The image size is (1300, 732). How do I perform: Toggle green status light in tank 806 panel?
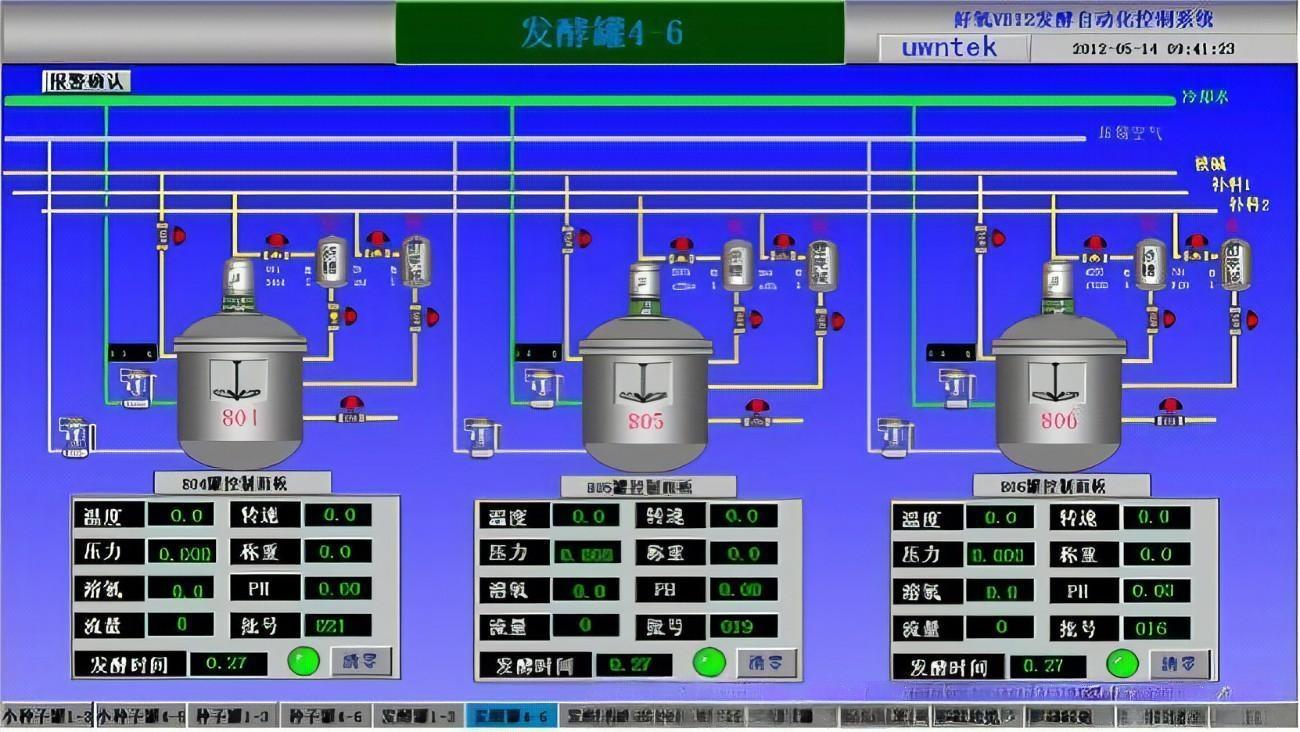(x=1122, y=663)
